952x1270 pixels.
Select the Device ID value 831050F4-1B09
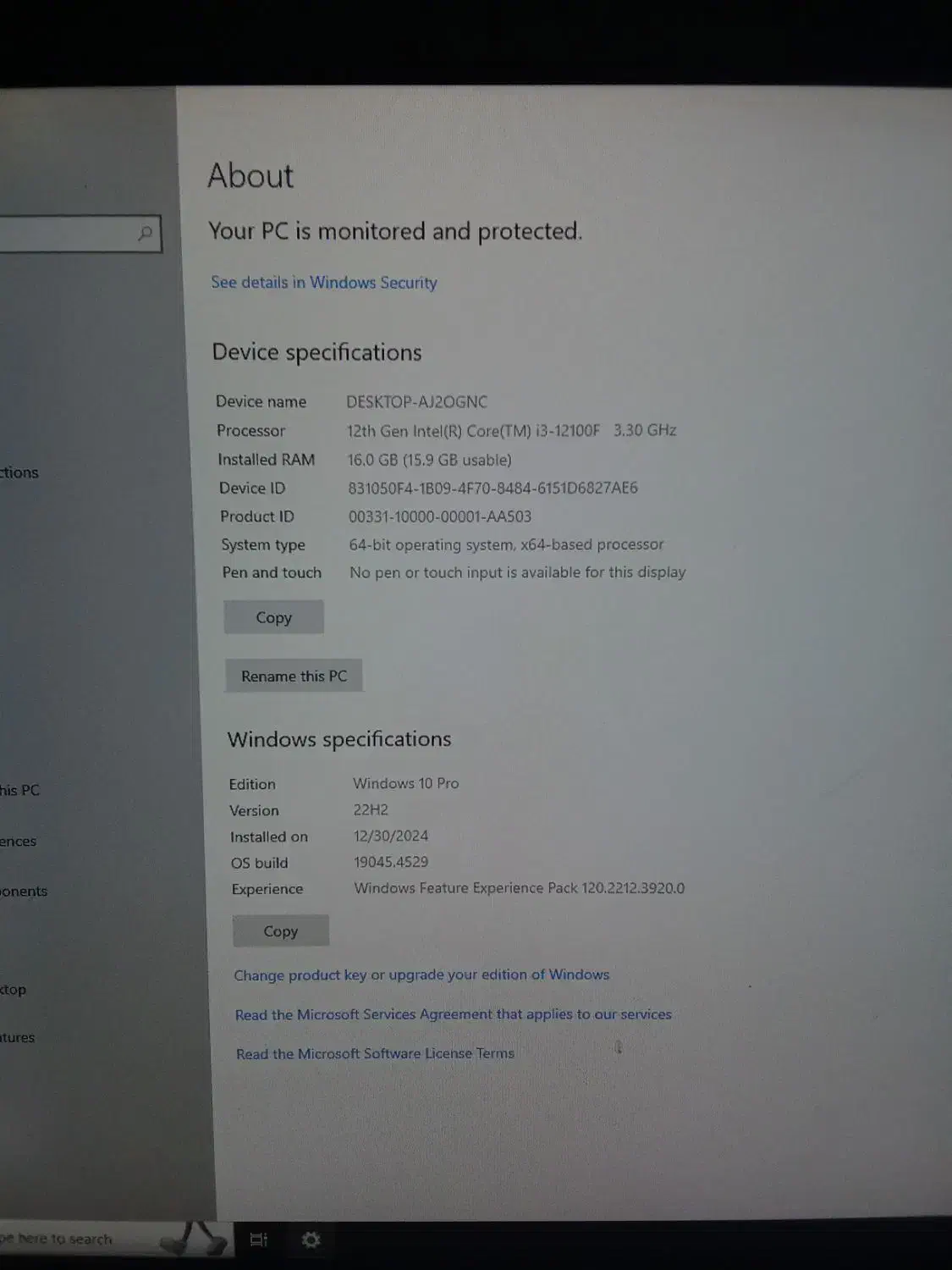pos(493,488)
